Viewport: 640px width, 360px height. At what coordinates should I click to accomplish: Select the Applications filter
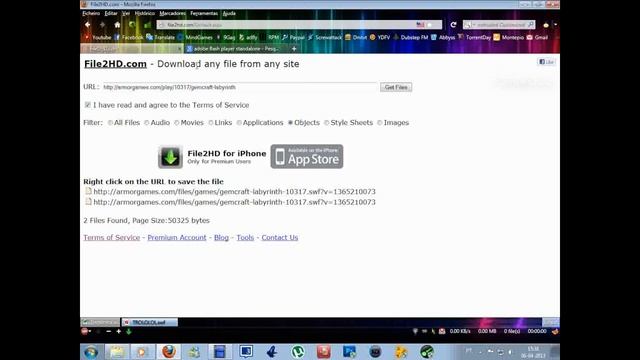[x=239, y=123]
